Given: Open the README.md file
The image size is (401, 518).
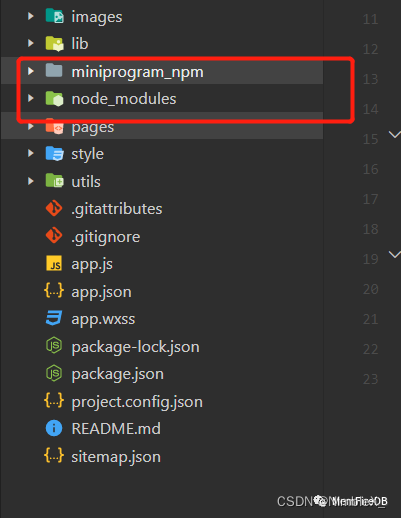Looking at the screenshot, I should [x=116, y=429].
